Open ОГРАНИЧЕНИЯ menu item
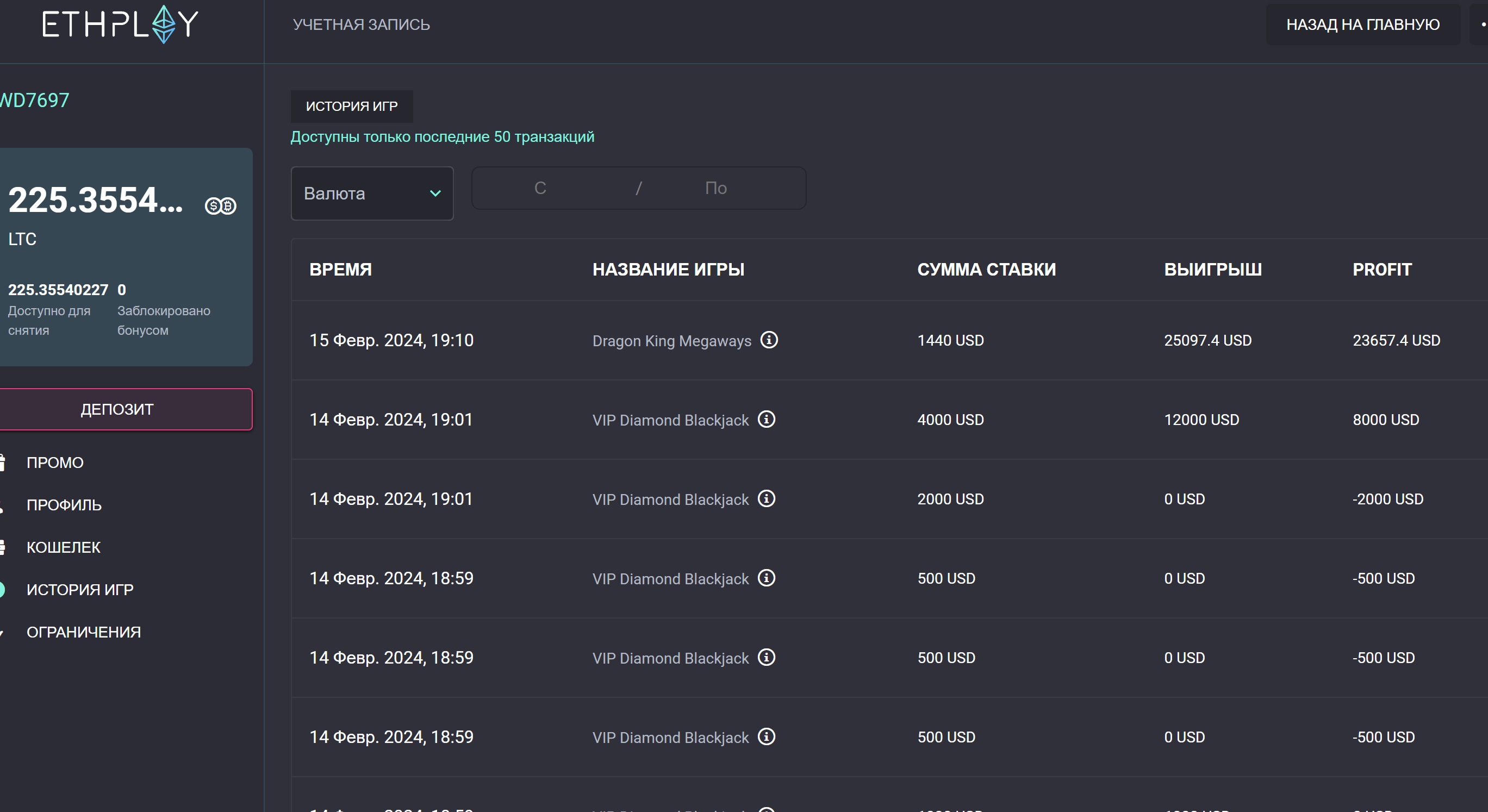Viewport: 1488px width, 812px height. (x=84, y=632)
